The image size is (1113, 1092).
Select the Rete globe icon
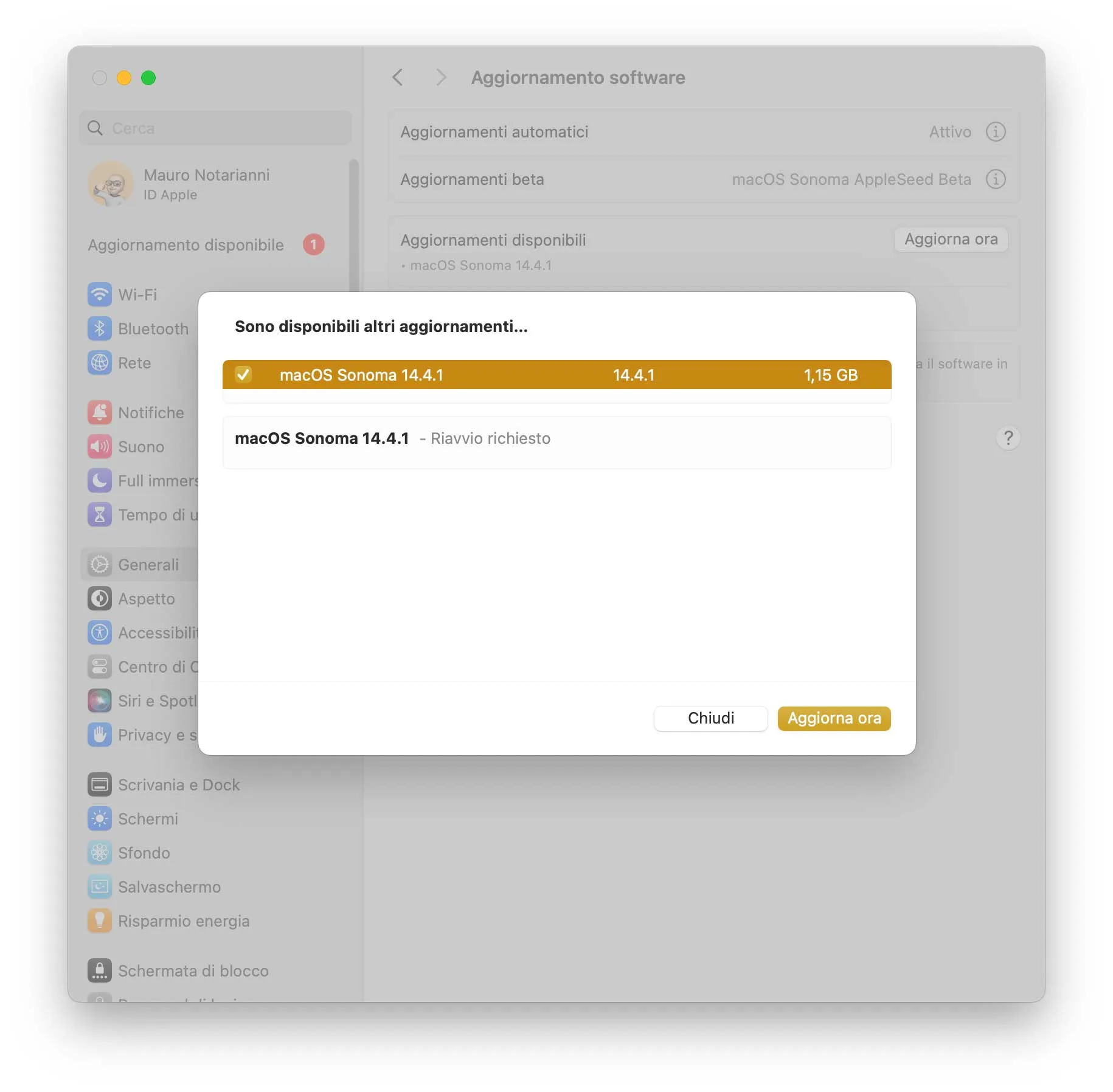click(x=99, y=363)
